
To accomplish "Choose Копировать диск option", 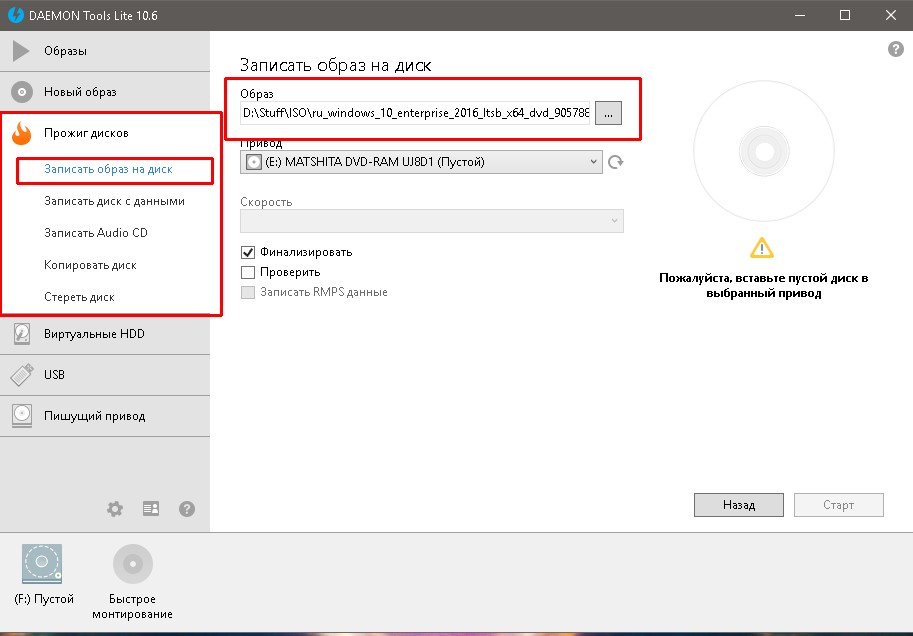I will click(x=90, y=265).
